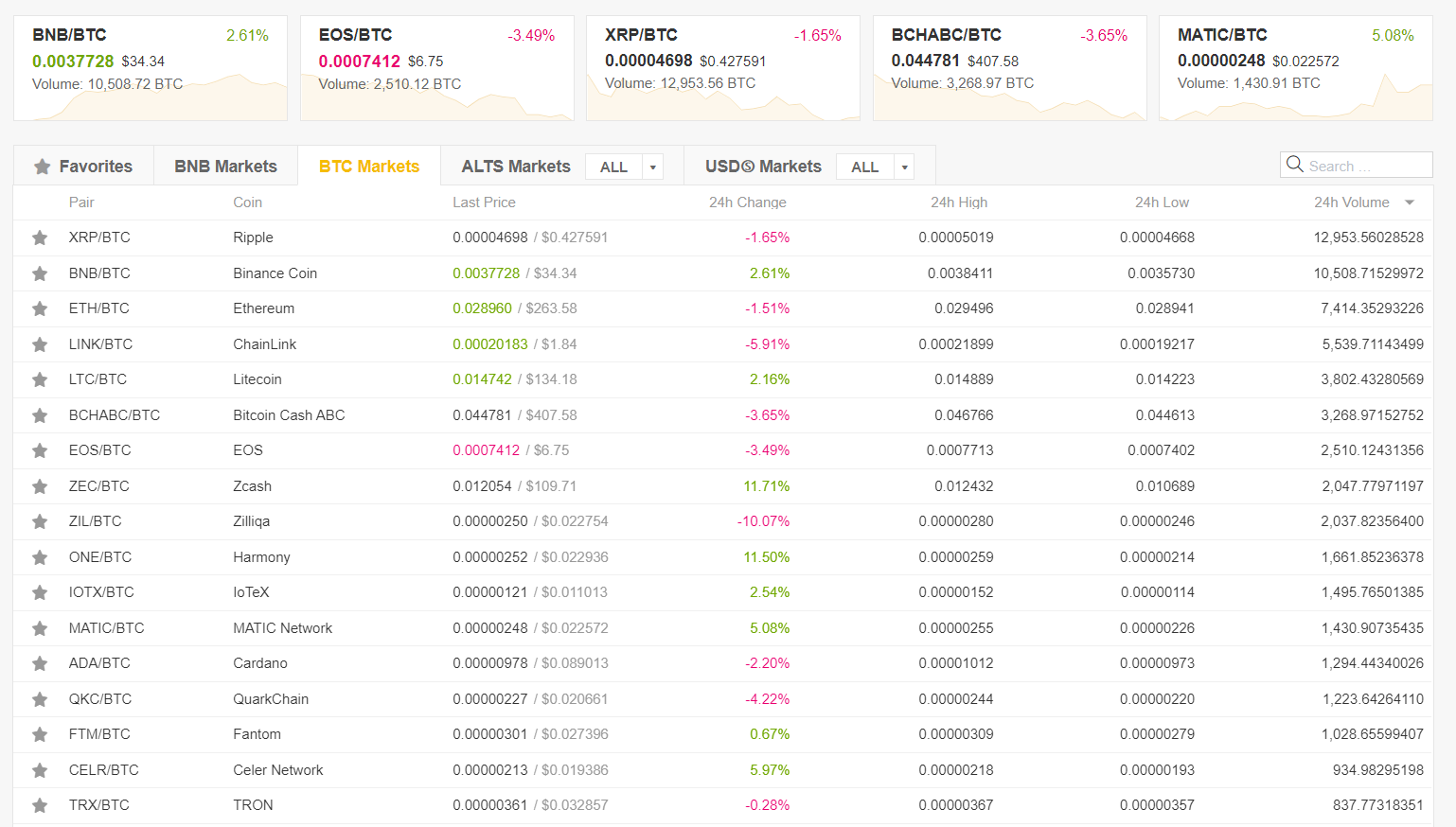Open the XRP/BTC ticker card
Screen dimensions: 1456x827
(x=723, y=68)
